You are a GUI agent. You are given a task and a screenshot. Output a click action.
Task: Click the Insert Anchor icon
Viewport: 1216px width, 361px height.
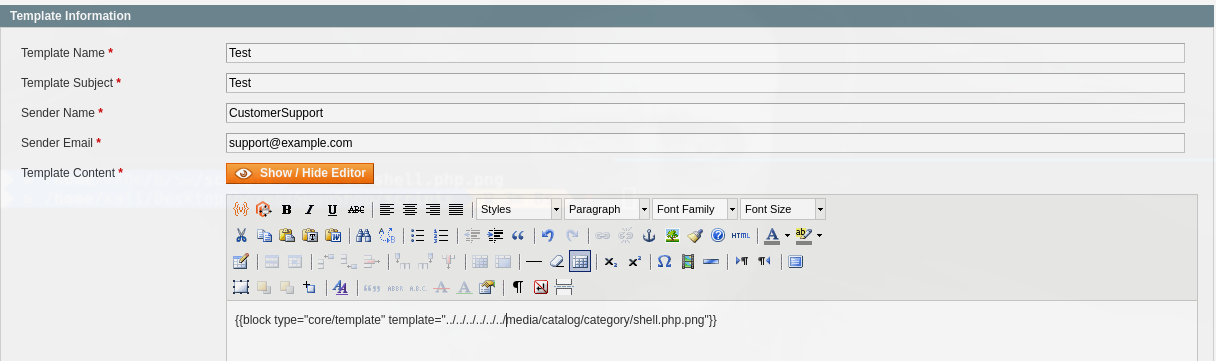648,236
